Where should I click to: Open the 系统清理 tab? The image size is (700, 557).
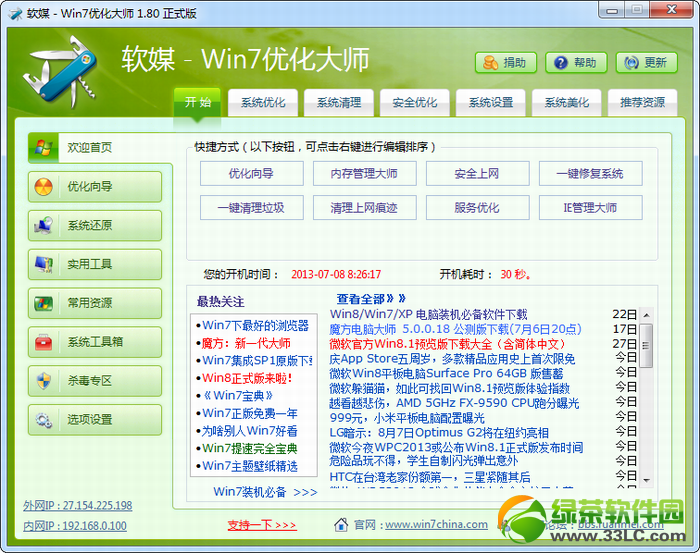339,103
